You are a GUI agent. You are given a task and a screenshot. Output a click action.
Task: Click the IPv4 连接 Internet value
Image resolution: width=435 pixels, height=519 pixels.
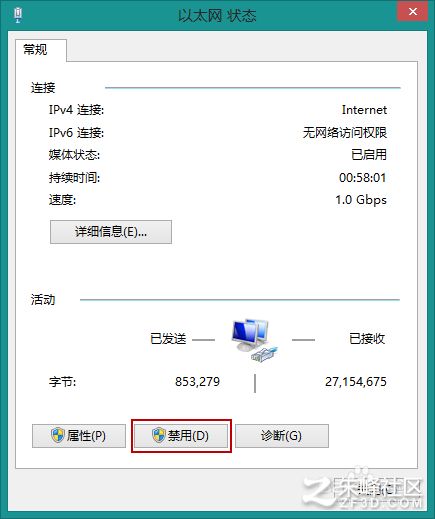point(364,110)
